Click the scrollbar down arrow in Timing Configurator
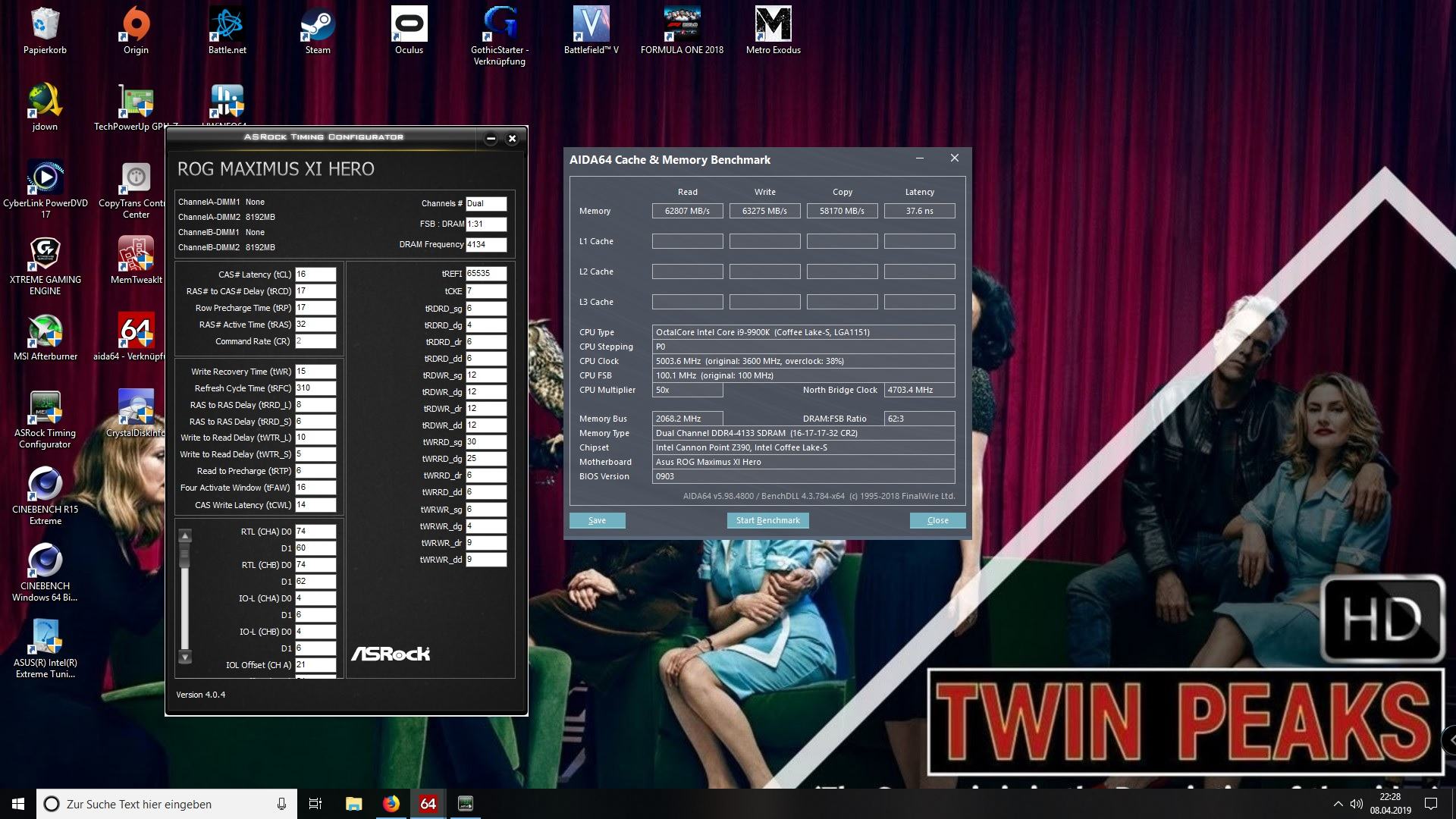 (185, 657)
